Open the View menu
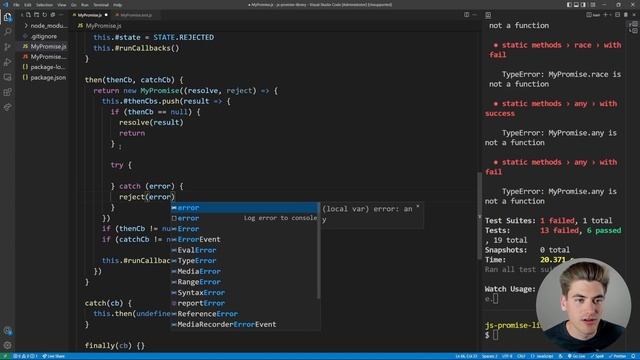Image resolution: width=640 pixels, height=360 pixels. tap(62, 5)
